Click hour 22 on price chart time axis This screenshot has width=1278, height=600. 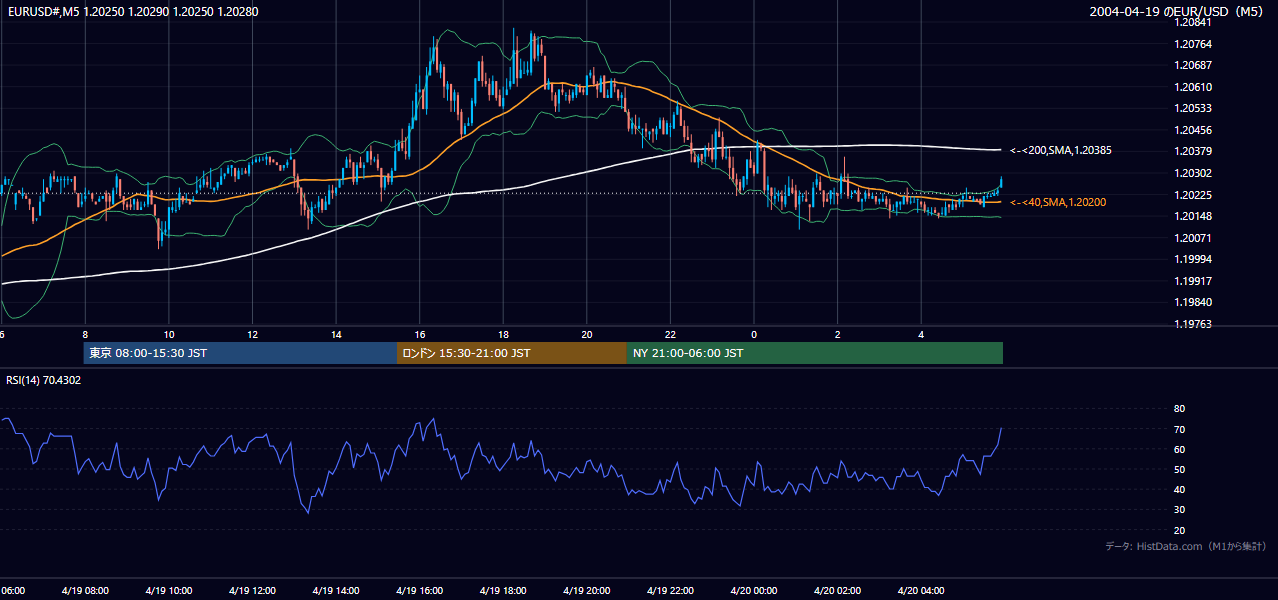670,334
